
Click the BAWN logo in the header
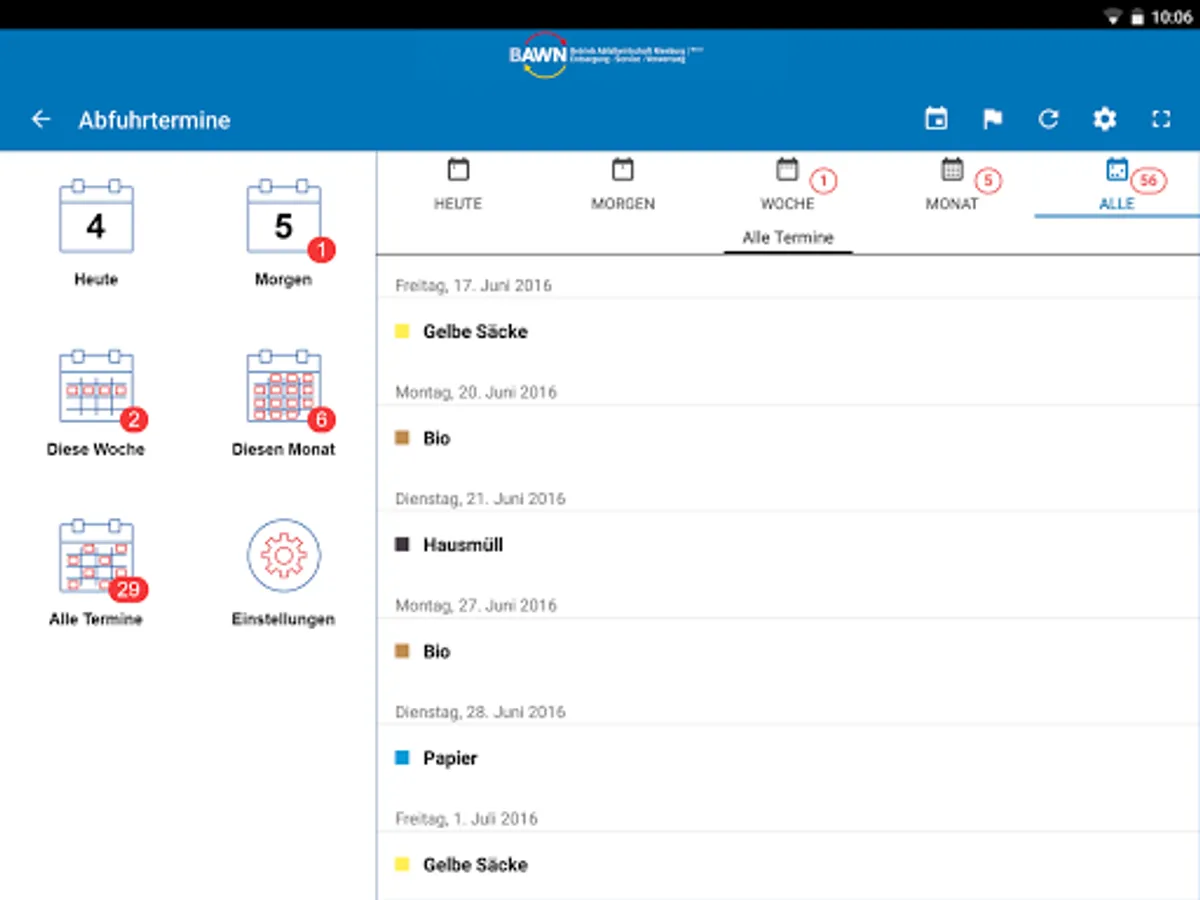[605, 55]
